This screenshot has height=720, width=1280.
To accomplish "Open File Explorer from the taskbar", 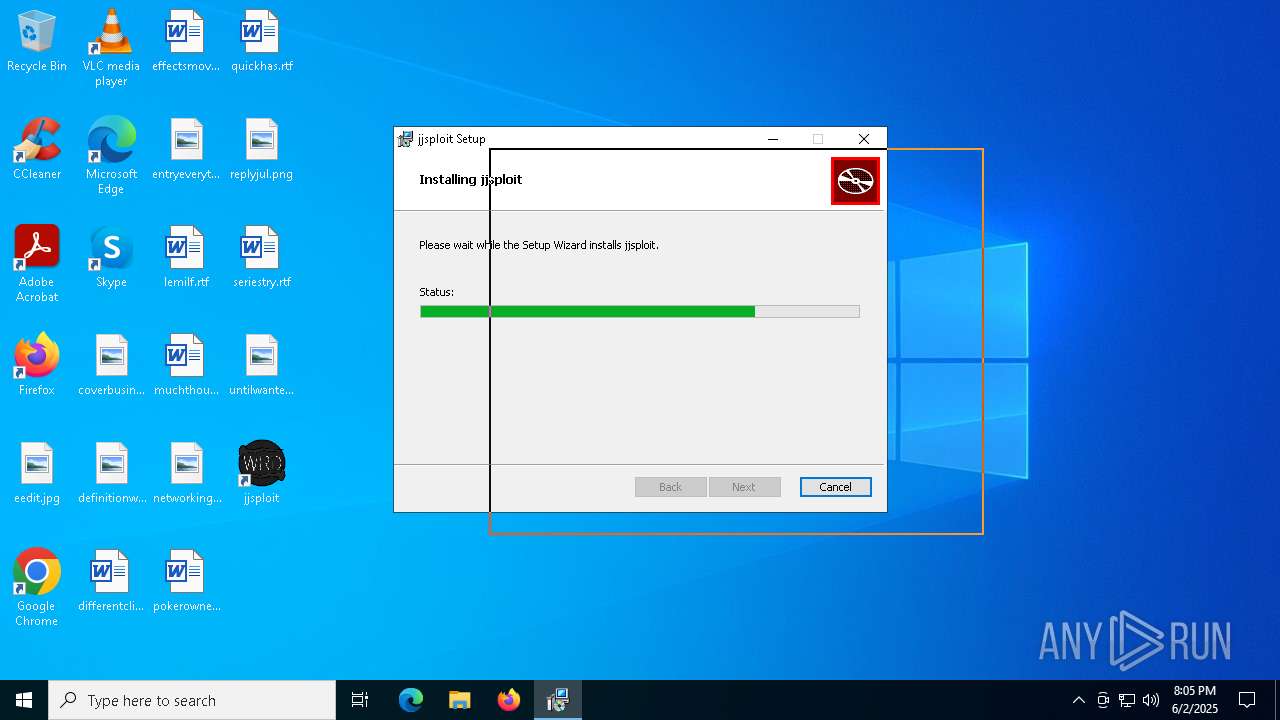I will click(459, 700).
